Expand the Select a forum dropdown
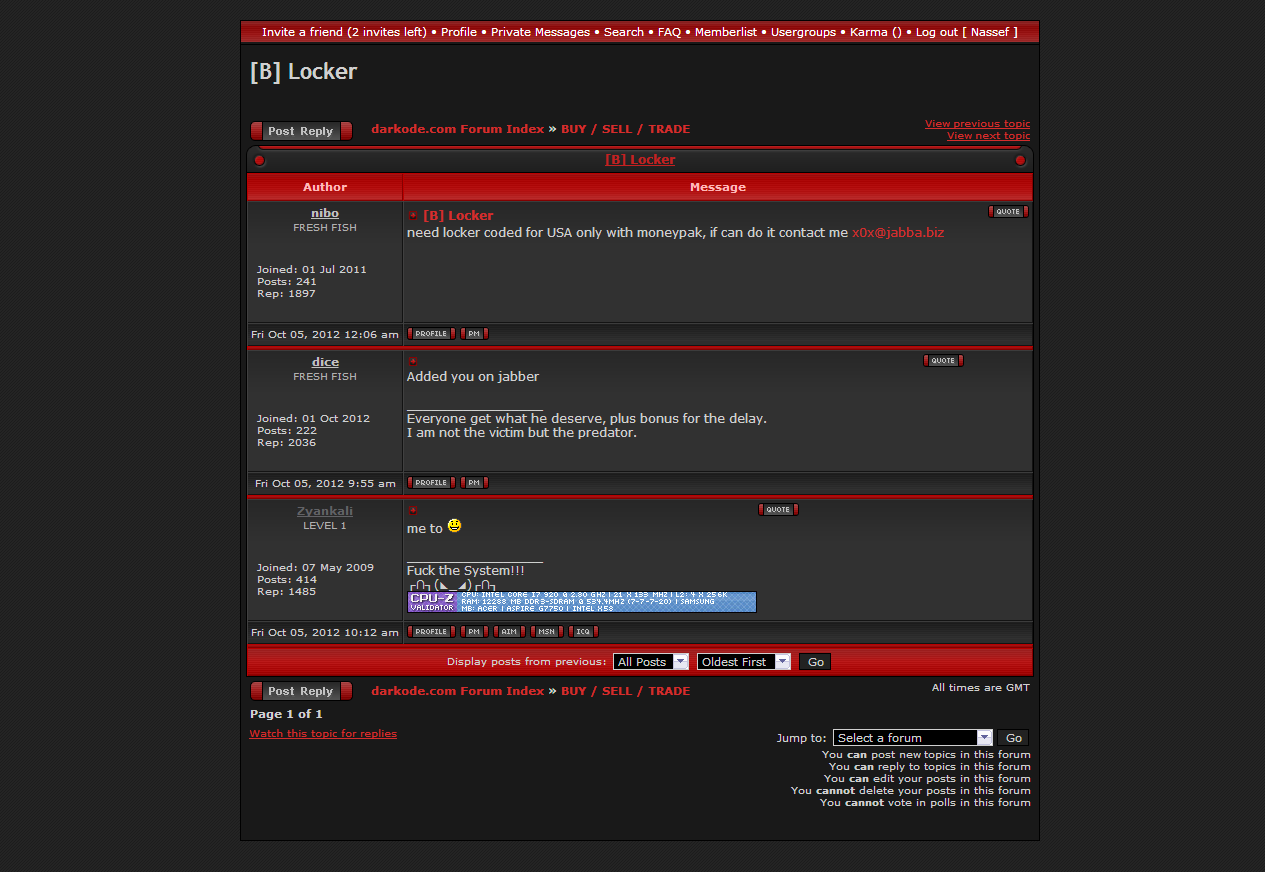The height and width of the screenshot is (872, 1265). point(913,738)
